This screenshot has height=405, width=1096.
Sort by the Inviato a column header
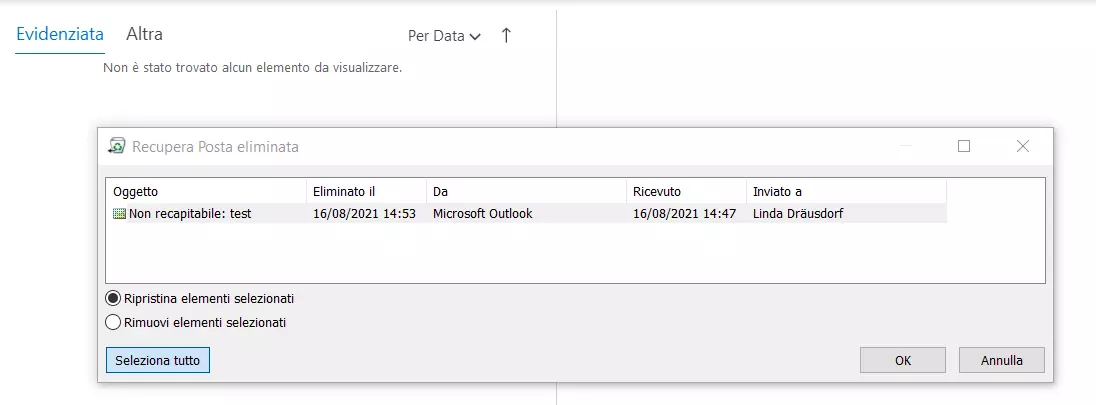point(846,191)
